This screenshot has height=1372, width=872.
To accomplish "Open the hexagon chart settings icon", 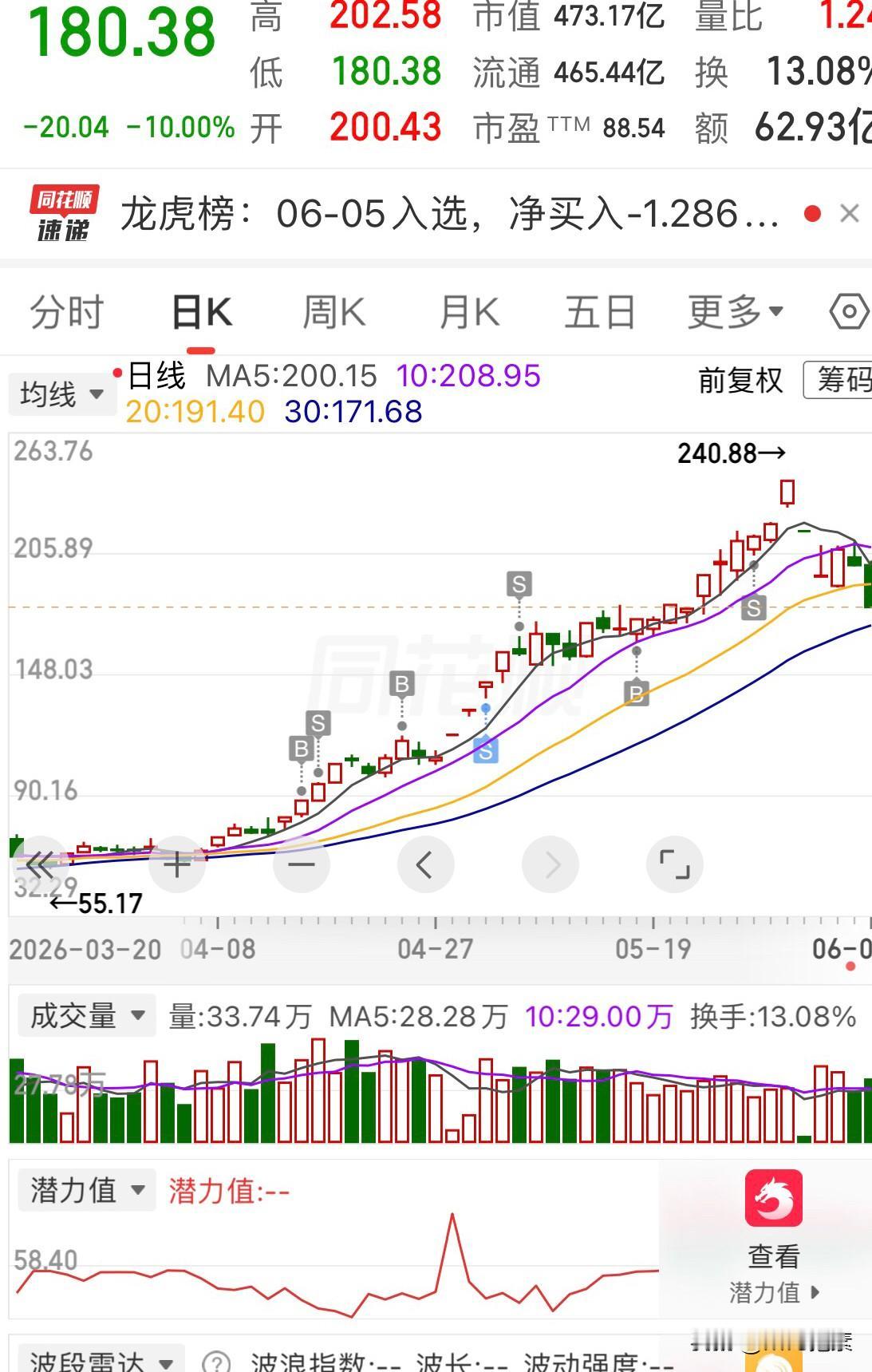I will pos(849,311).
